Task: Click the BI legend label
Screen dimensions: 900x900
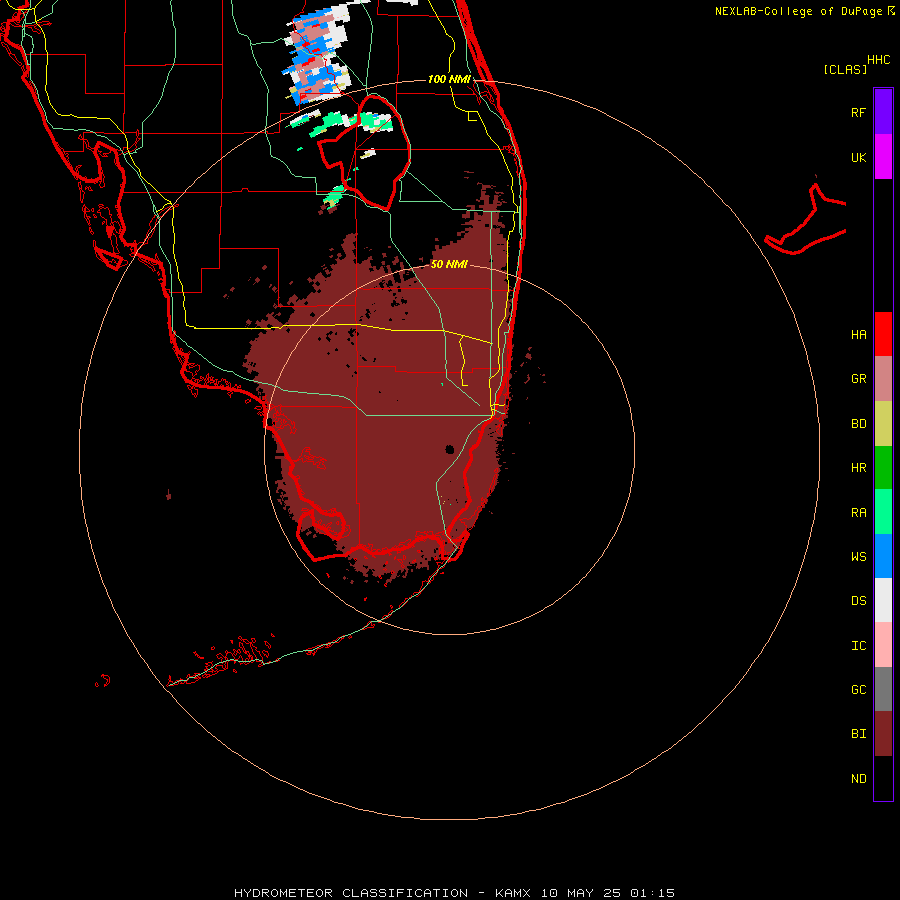Action: [x=858, y=734]
